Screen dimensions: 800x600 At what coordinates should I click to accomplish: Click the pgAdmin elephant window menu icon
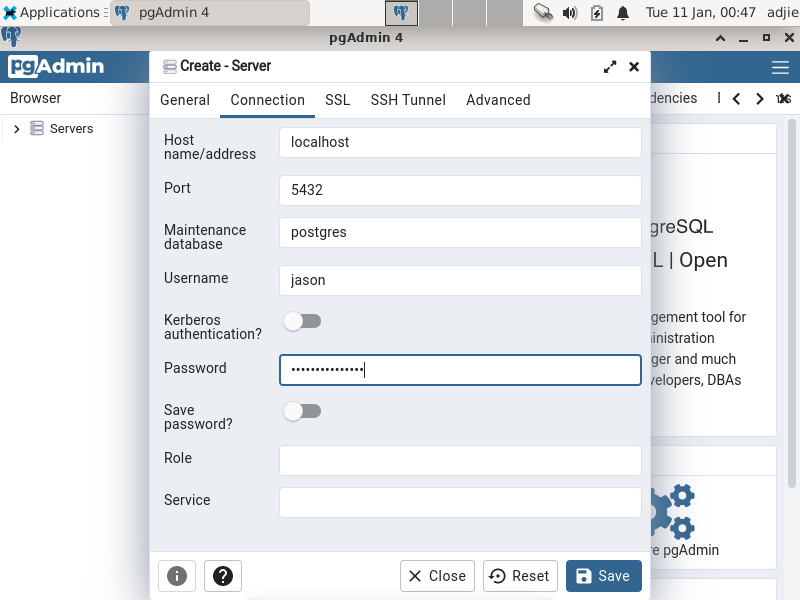(x=11, y=37)
